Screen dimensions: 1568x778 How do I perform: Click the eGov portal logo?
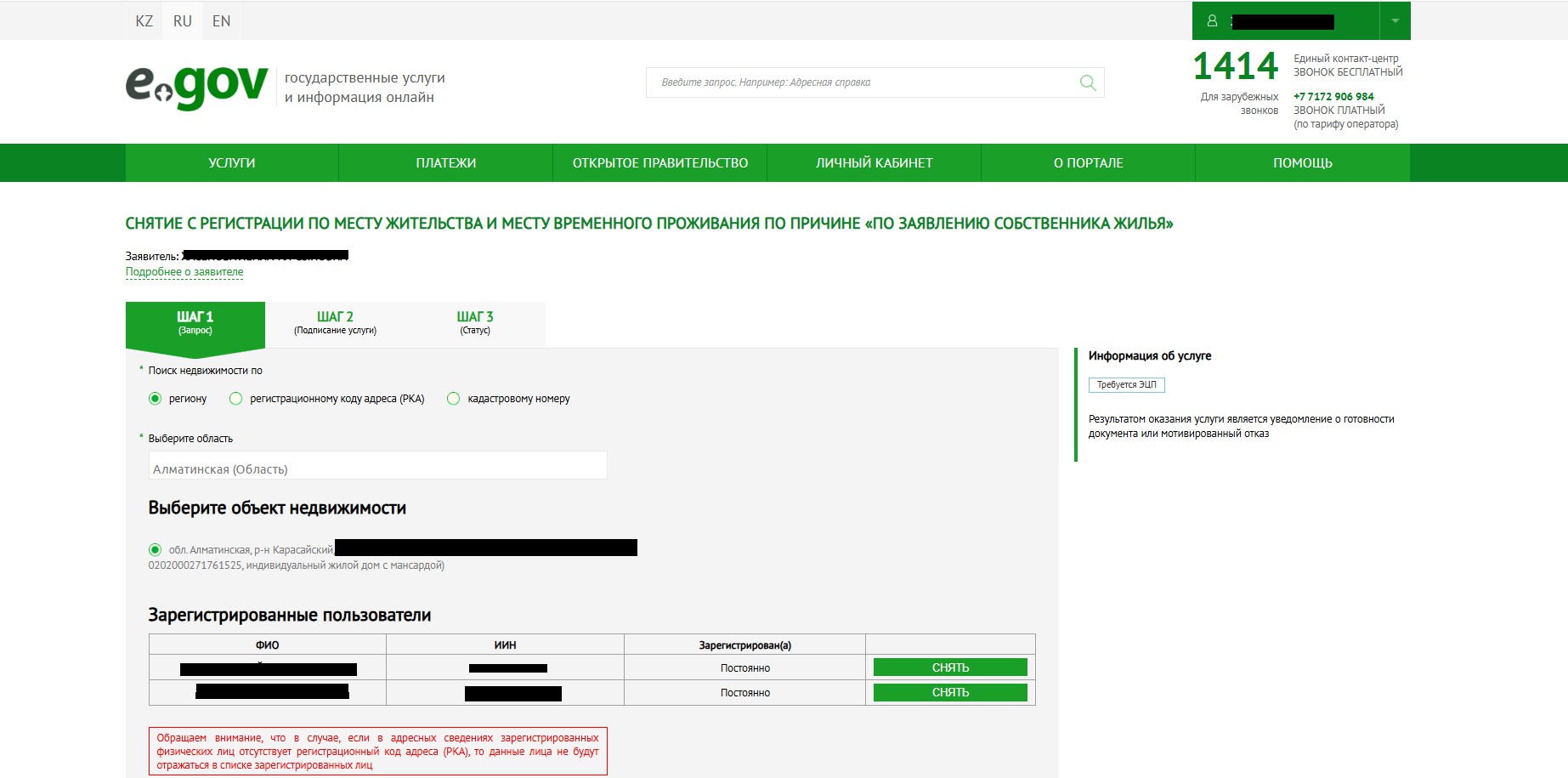click(197, 87)
